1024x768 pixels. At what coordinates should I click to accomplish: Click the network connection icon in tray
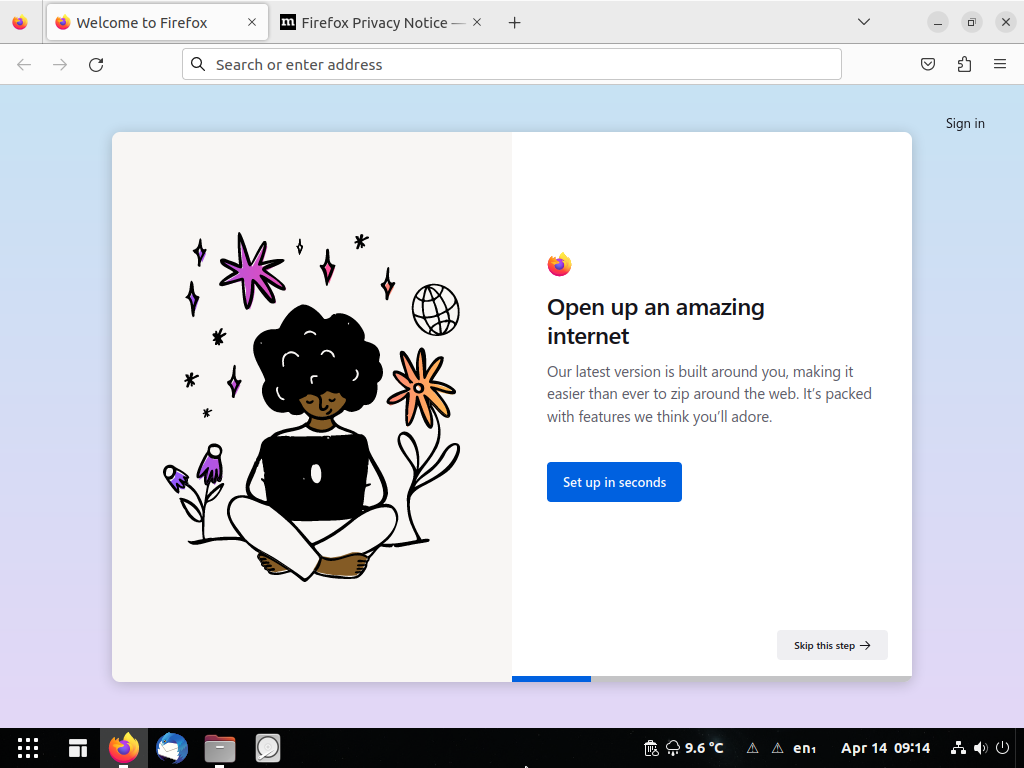pos(958,748)
